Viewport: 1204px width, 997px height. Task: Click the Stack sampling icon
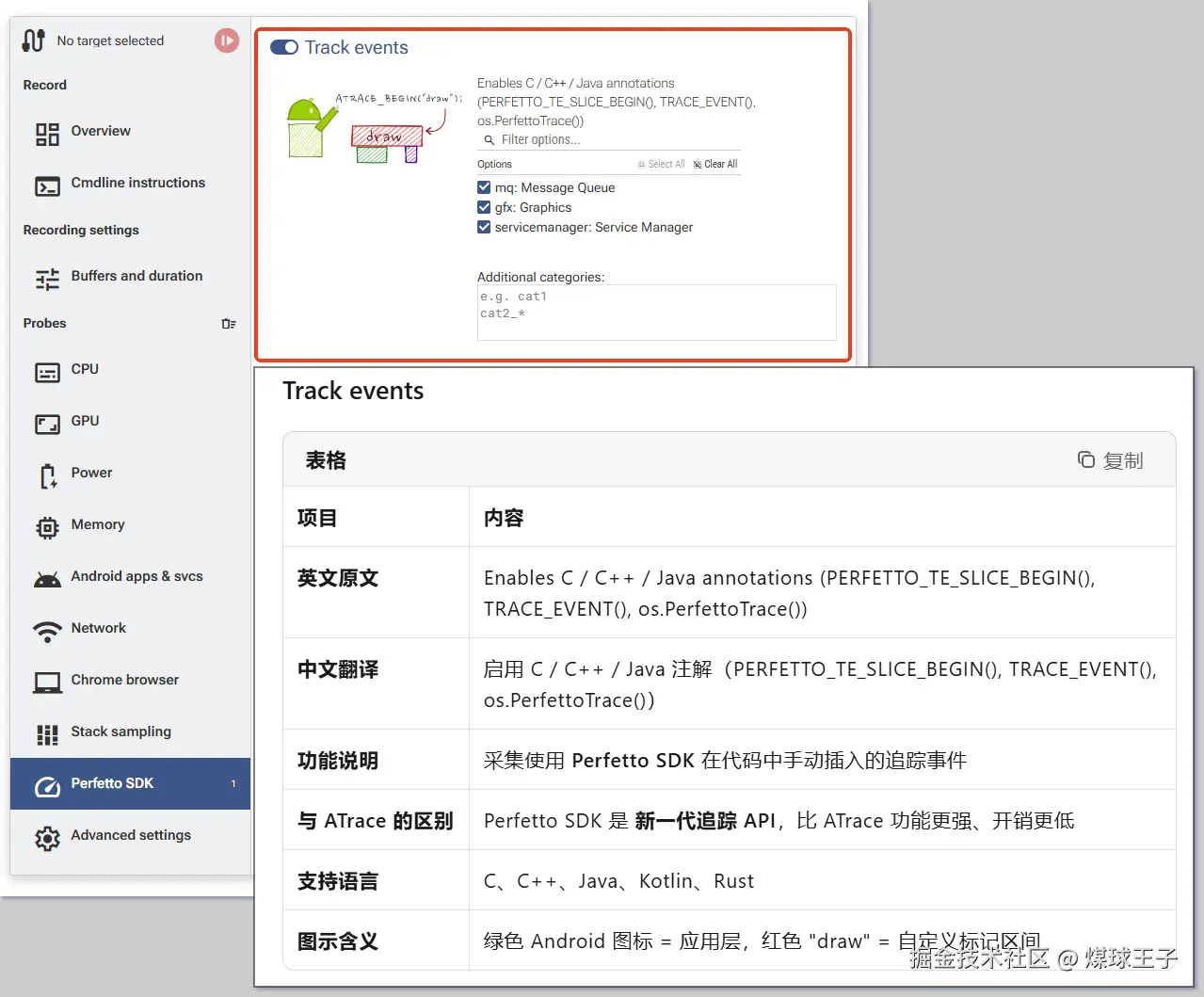(x=47, y=735)
